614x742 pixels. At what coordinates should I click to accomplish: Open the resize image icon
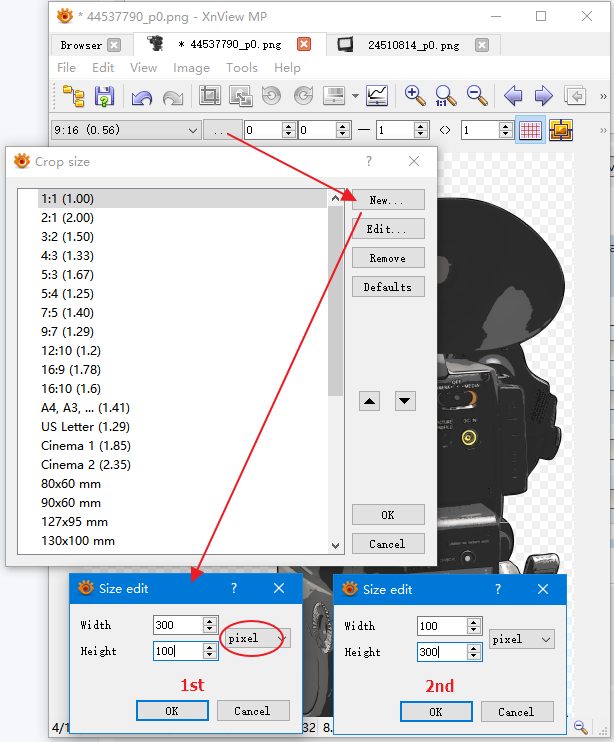click(240, 96)
